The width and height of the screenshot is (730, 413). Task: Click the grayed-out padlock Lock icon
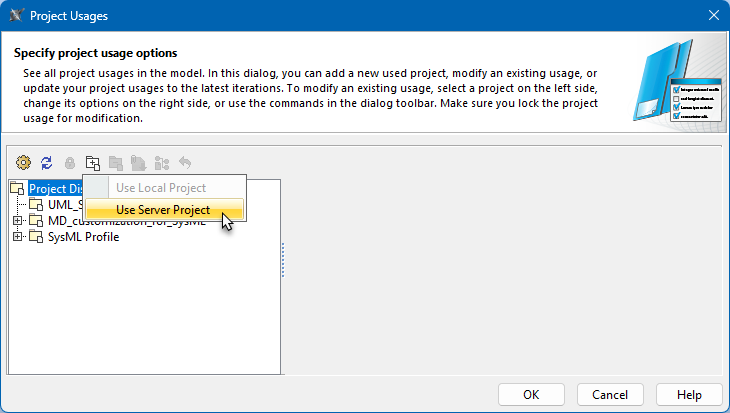69,162
